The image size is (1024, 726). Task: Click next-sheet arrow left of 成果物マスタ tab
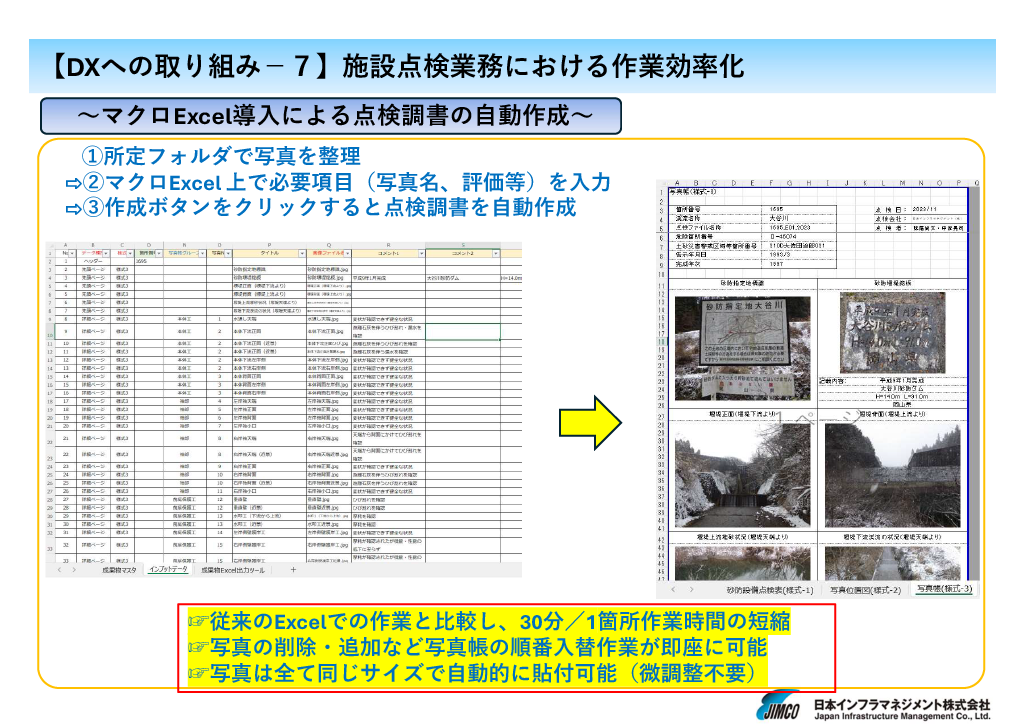(x=73, y=569)
